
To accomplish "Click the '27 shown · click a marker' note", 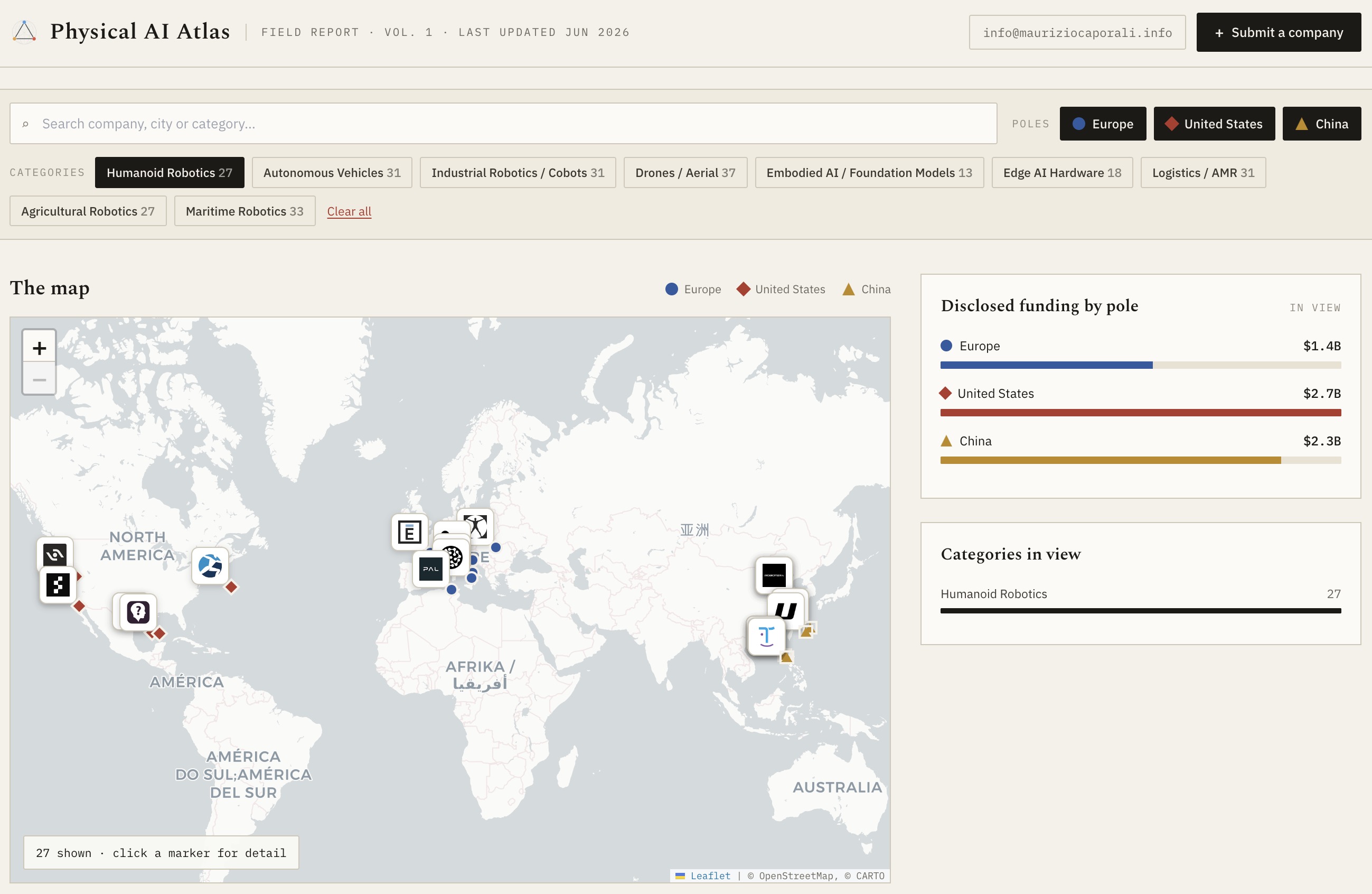I will (x=161, y=852).
